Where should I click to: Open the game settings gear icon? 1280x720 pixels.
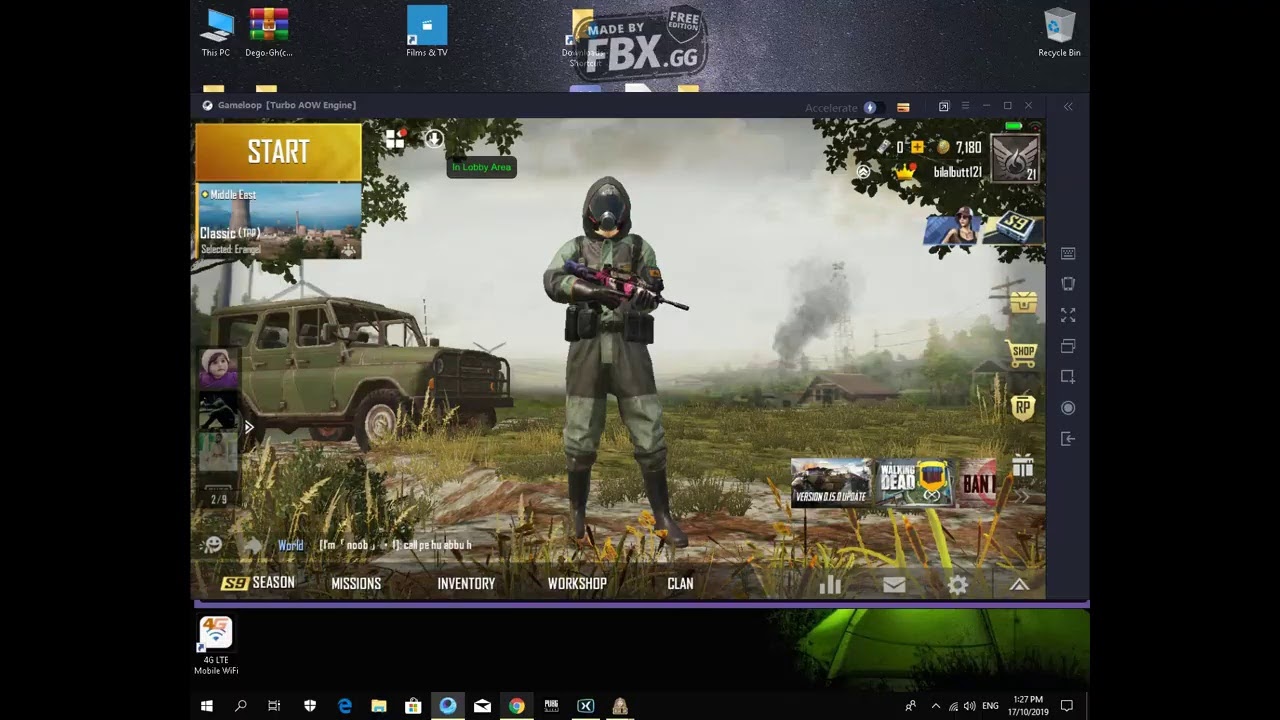coord(958,585)
